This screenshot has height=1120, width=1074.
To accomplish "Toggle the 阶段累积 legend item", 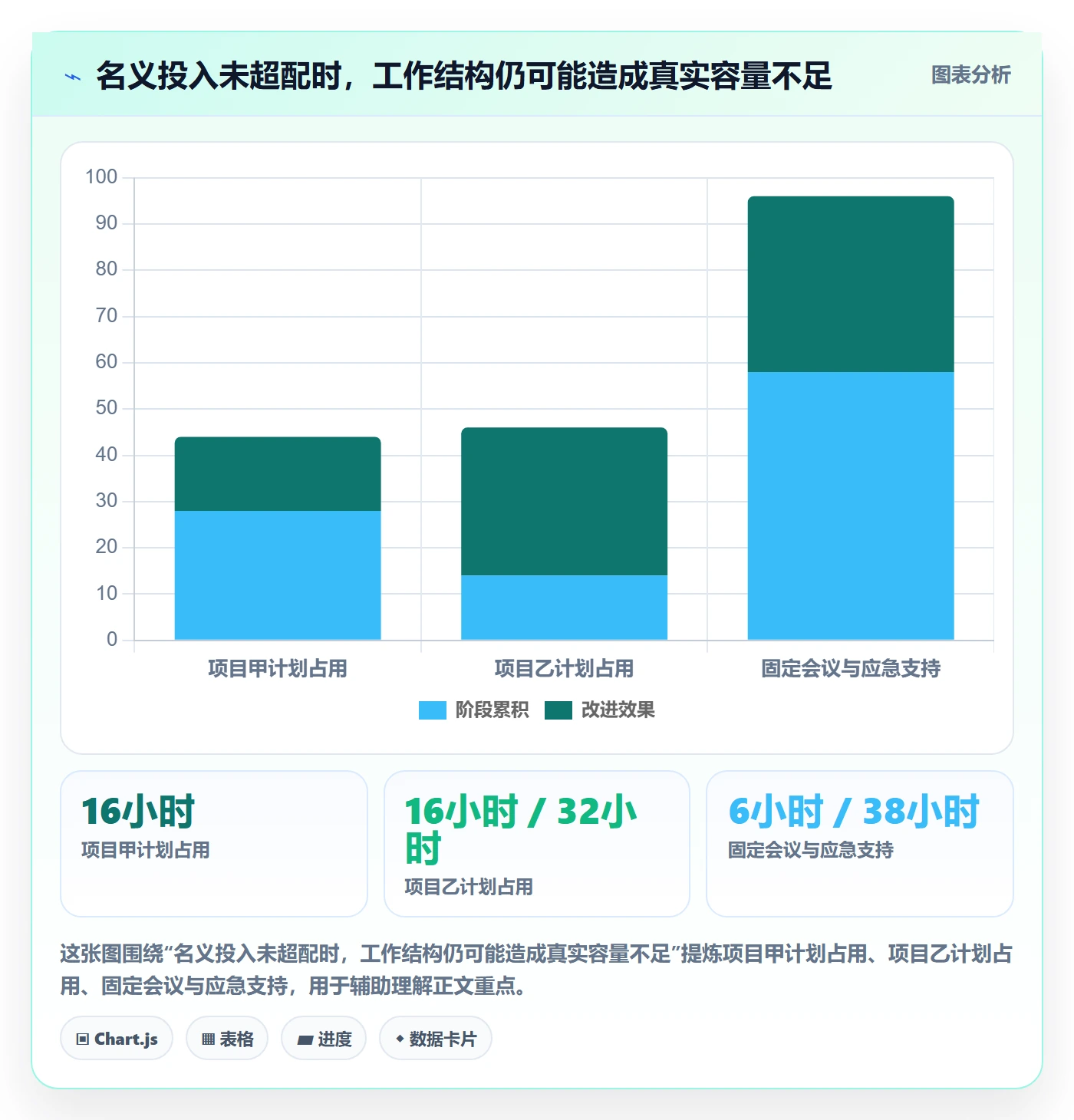I will click(473, 710).
